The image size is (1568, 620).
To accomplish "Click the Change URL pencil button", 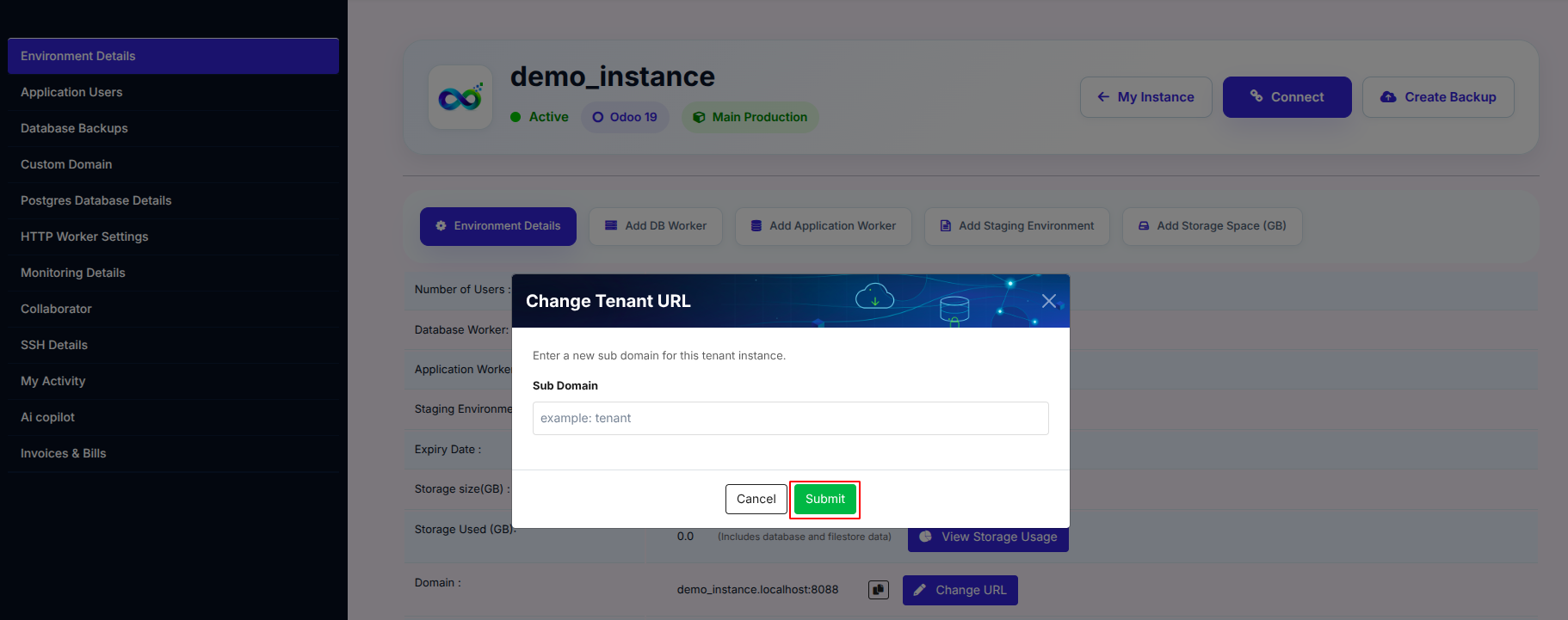I will (960, 590).
